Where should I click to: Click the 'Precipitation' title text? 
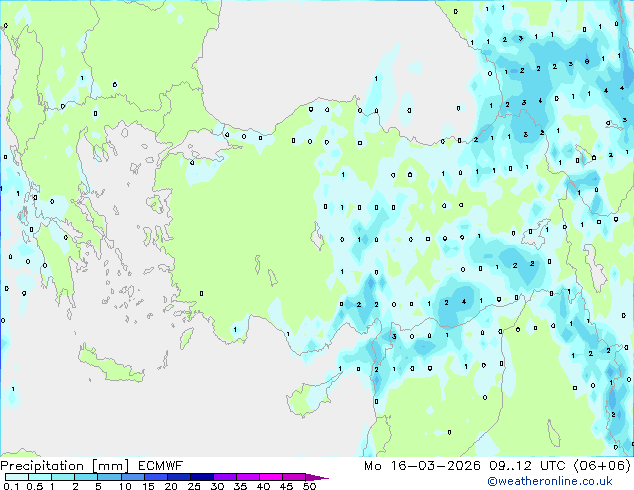coord(42,466)
